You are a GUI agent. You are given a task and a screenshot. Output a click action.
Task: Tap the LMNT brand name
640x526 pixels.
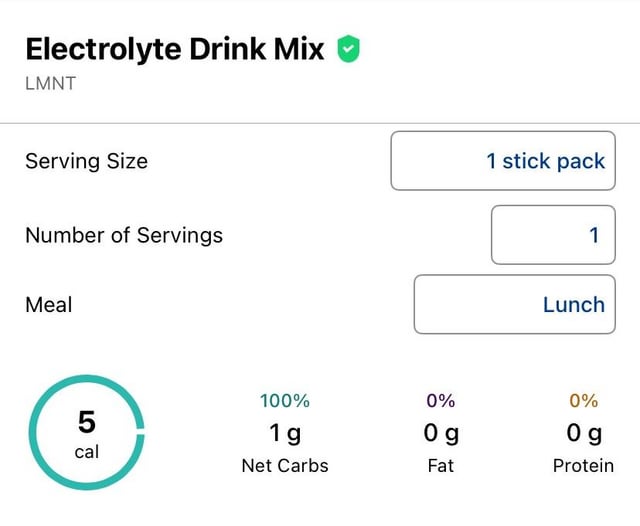click(50, 83)
